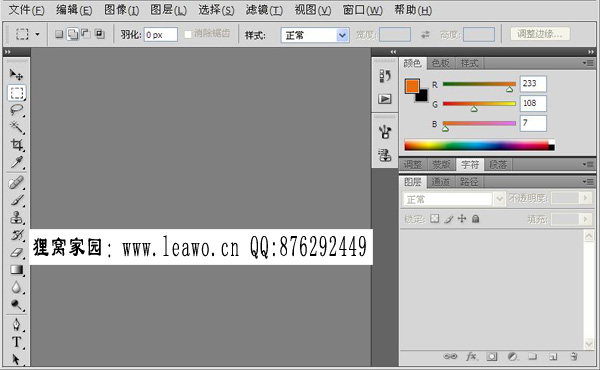Select the Pen tool
Image resolution: width=600 pixels, height=370 pixels.
point(16,324)
